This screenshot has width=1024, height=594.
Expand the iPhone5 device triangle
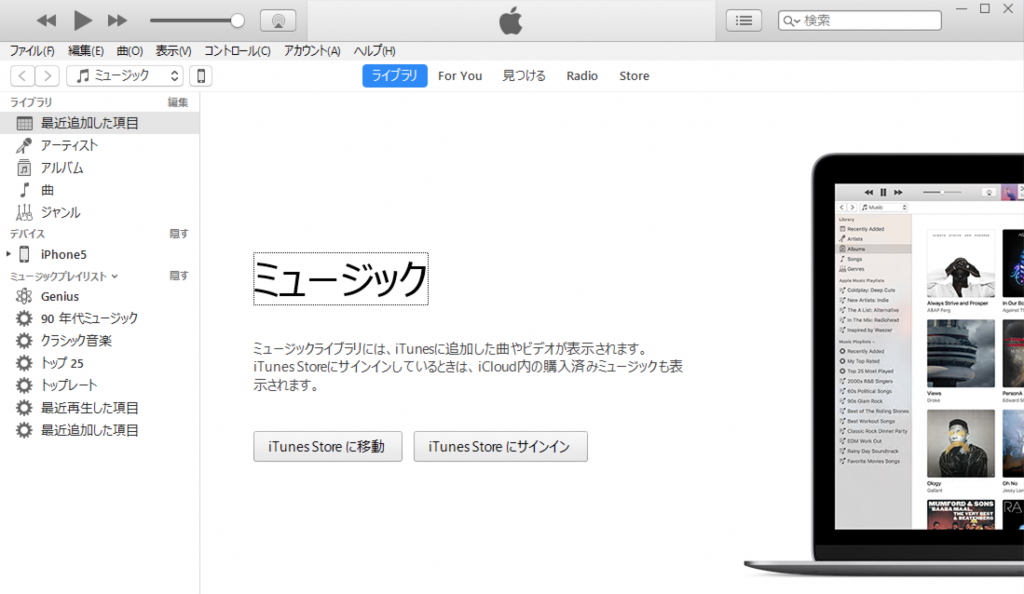(8, 254)
